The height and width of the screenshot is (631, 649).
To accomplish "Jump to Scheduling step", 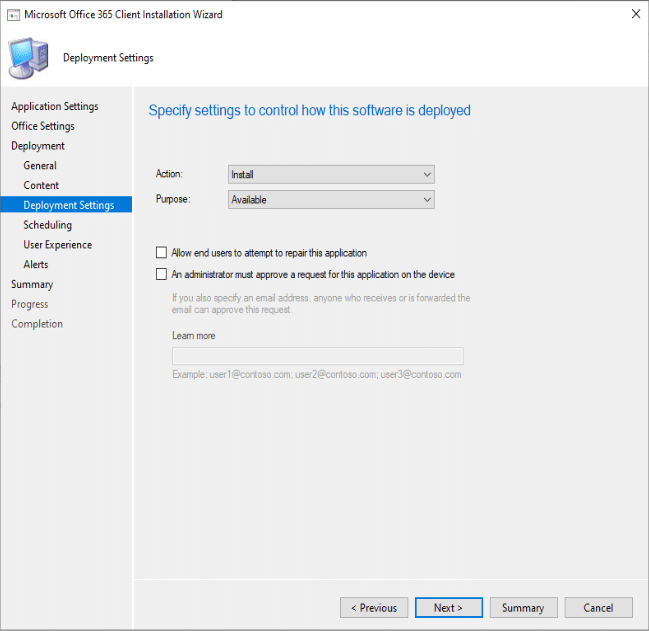I will [48, 225].
